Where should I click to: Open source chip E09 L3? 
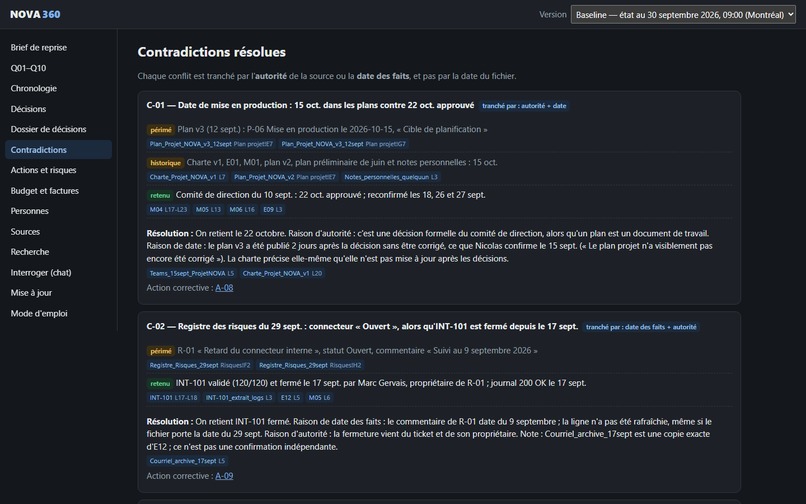pos(272,209)
